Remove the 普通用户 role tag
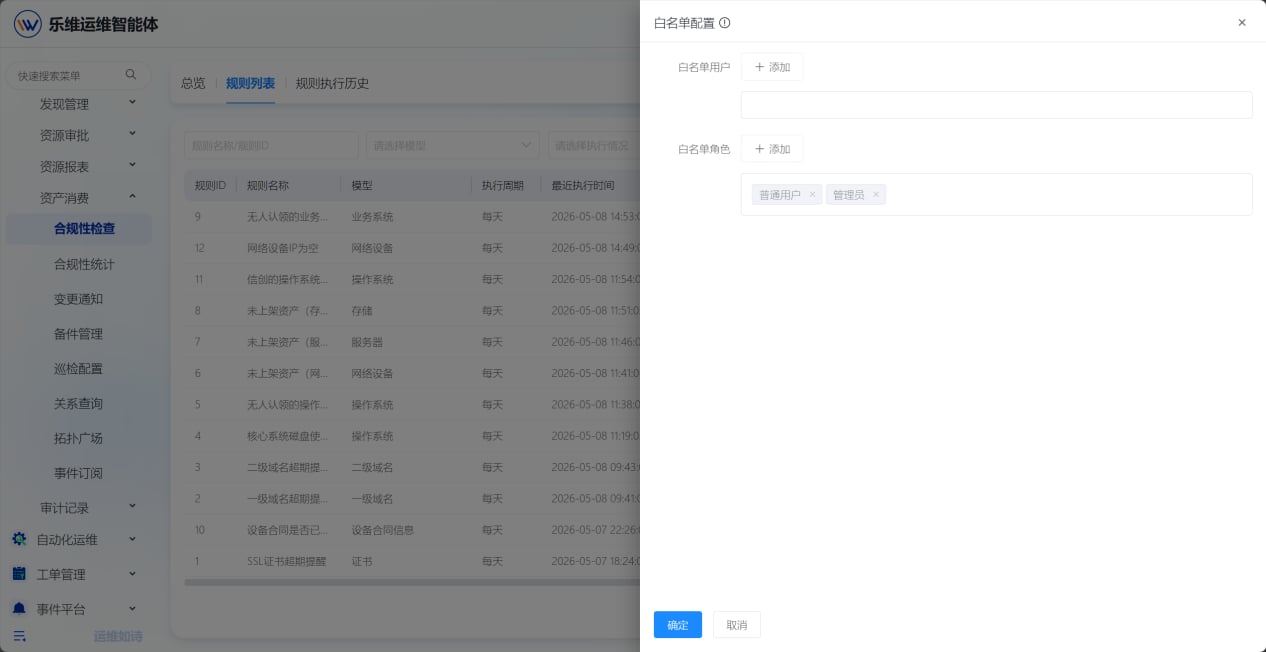This screenshot has width=1266, height=652. [x=813, y=195]
